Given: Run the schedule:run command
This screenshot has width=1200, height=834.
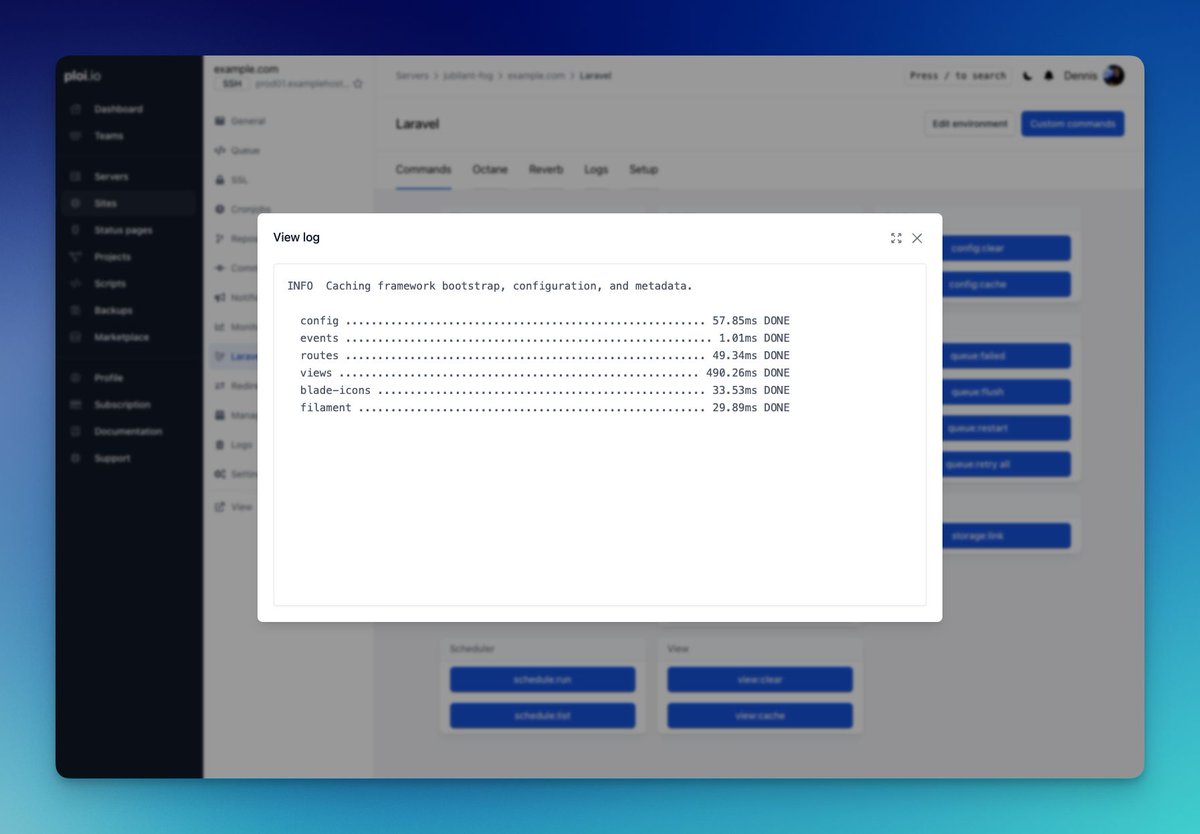Looking at the screenshot, I should pos(542,680).
